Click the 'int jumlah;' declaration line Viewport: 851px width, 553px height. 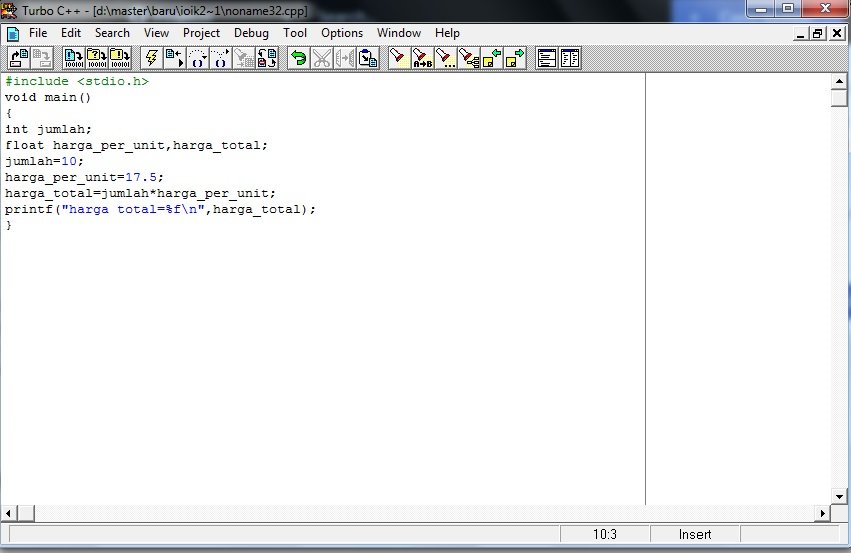pos(48,129)
